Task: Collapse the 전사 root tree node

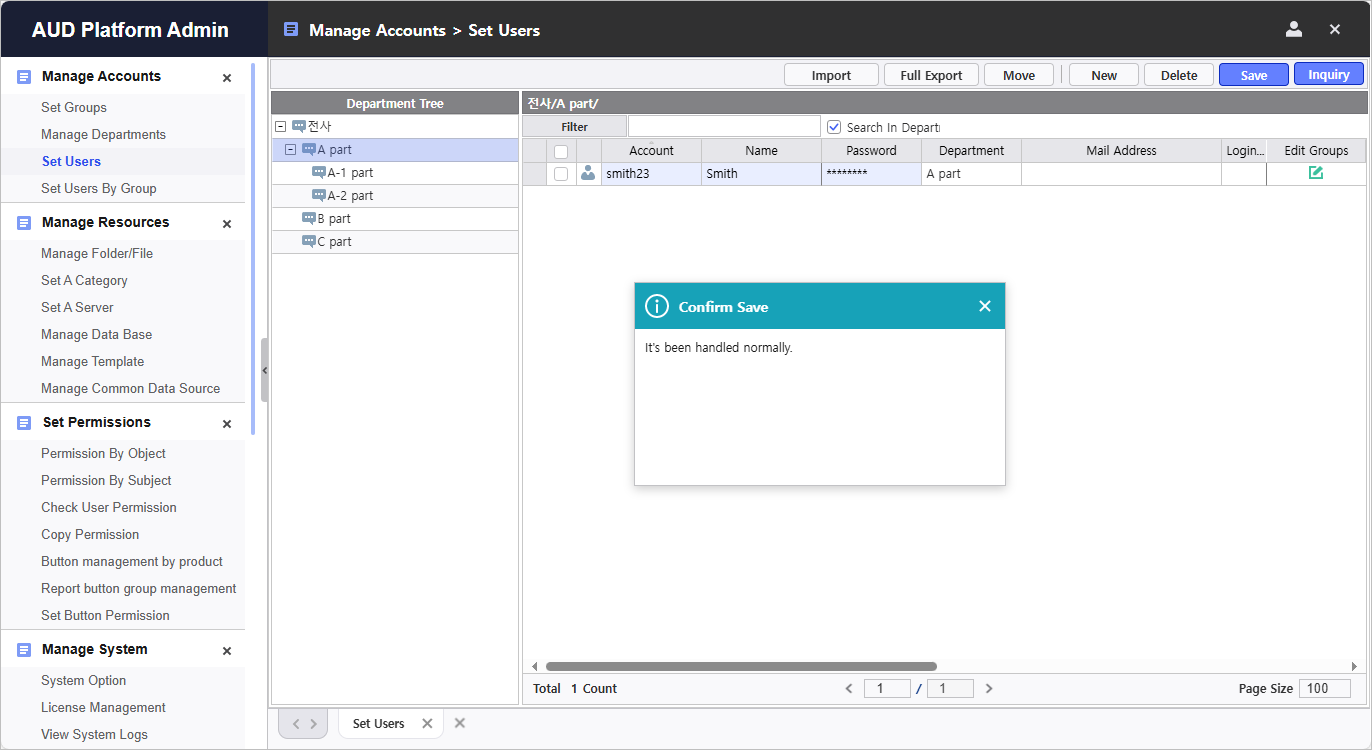Action: pyautogui.click(x=281, y=127)
